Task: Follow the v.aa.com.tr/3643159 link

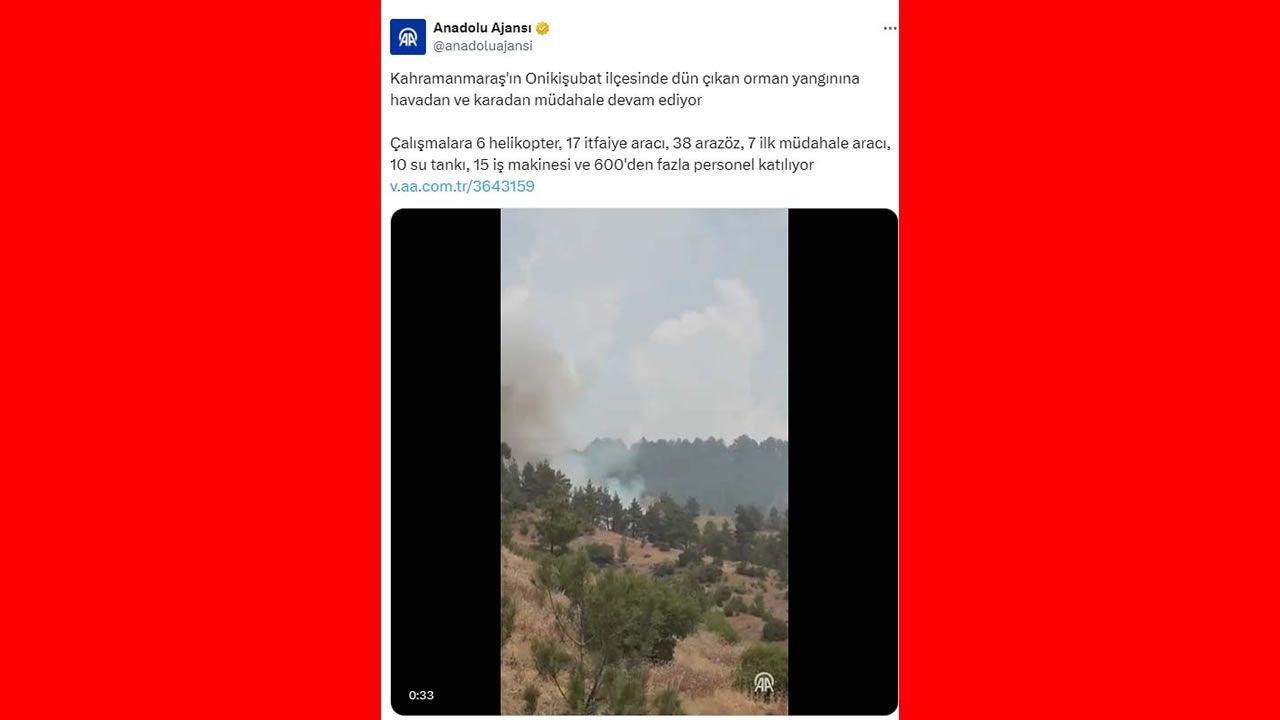Action: [462, 186]
